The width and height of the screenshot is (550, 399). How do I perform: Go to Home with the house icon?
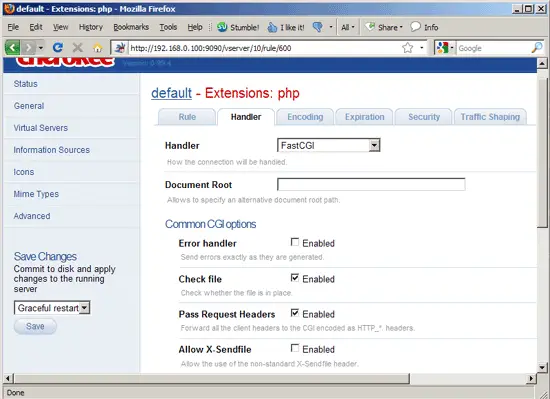click(98, 47)
